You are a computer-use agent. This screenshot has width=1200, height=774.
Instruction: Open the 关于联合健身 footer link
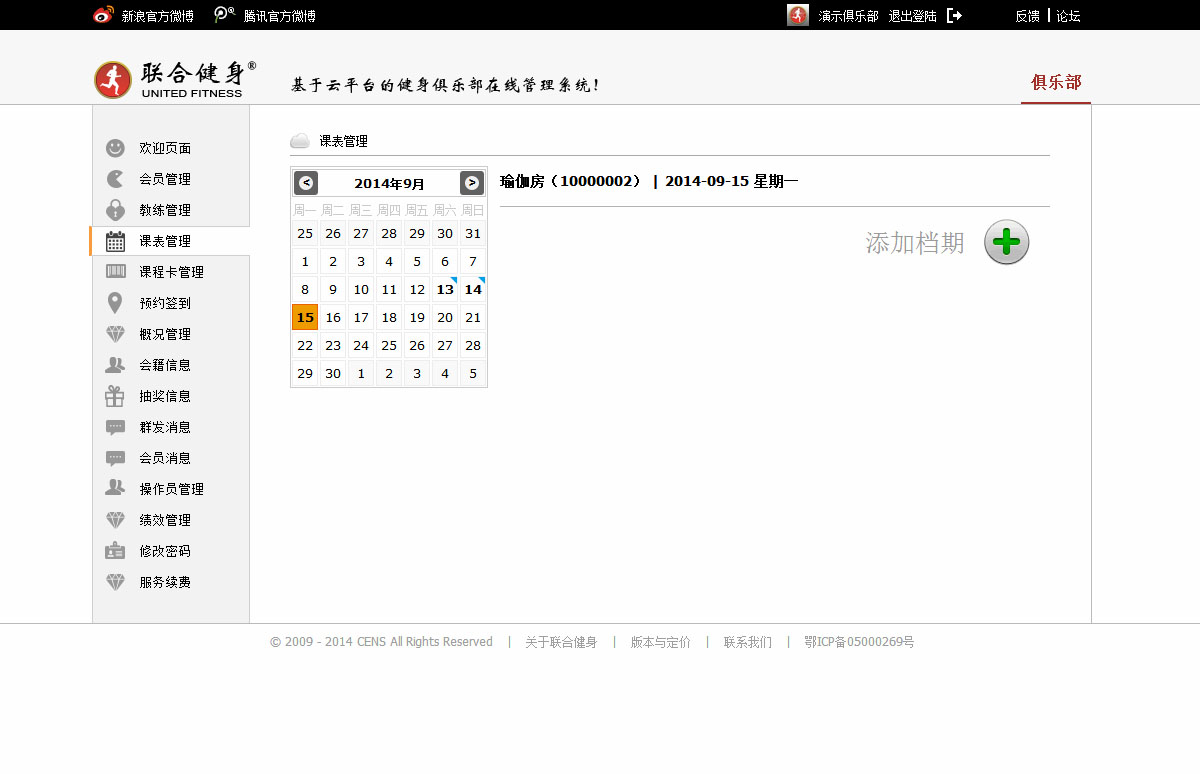click(x=561, y=642)
